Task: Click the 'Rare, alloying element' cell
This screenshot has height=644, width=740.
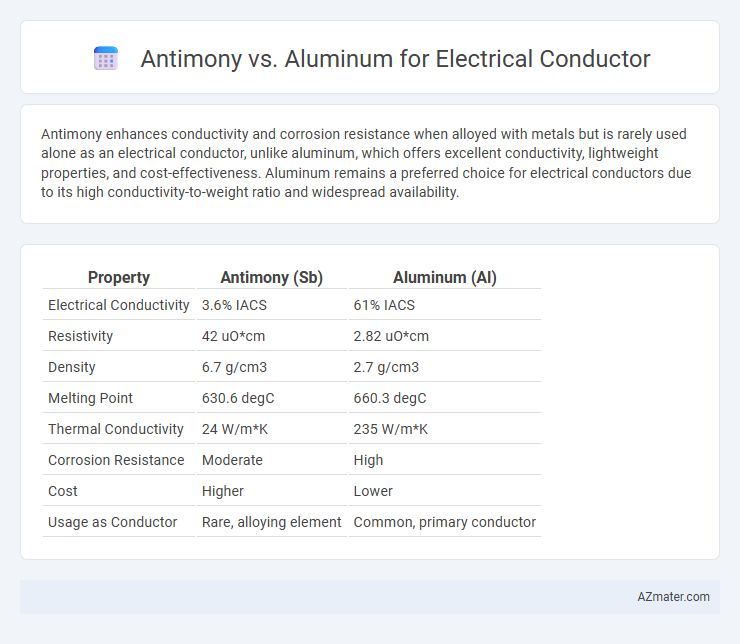Action: (x=271, y=522)
